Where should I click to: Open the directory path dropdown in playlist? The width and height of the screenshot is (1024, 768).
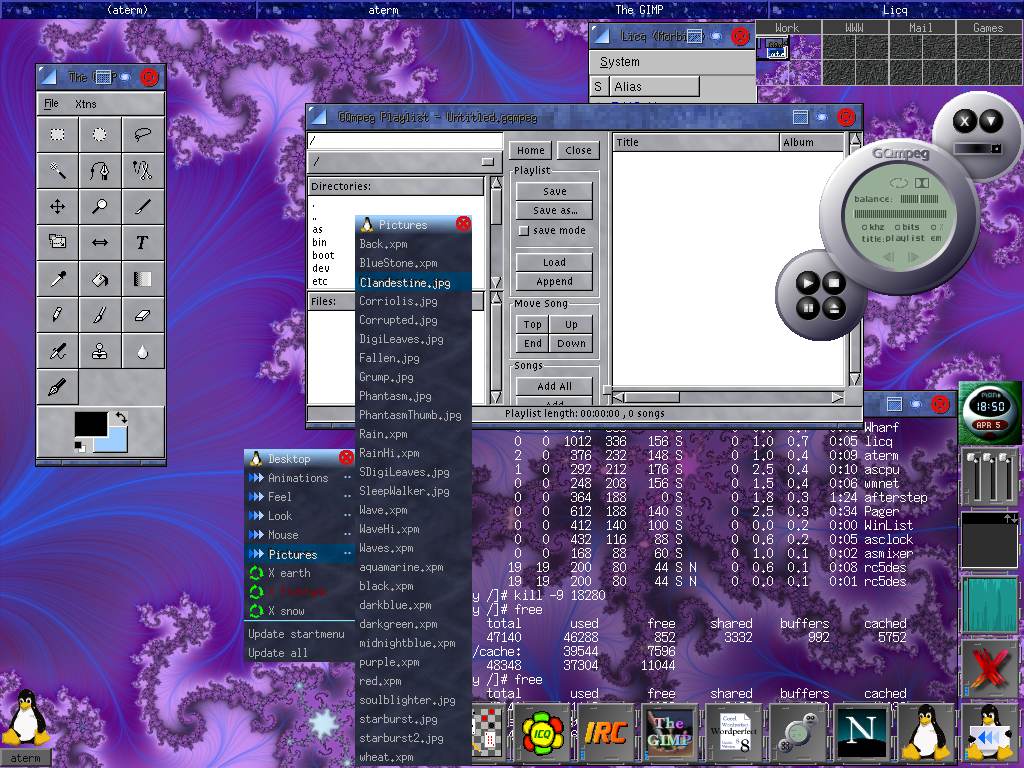pos(487,162)
